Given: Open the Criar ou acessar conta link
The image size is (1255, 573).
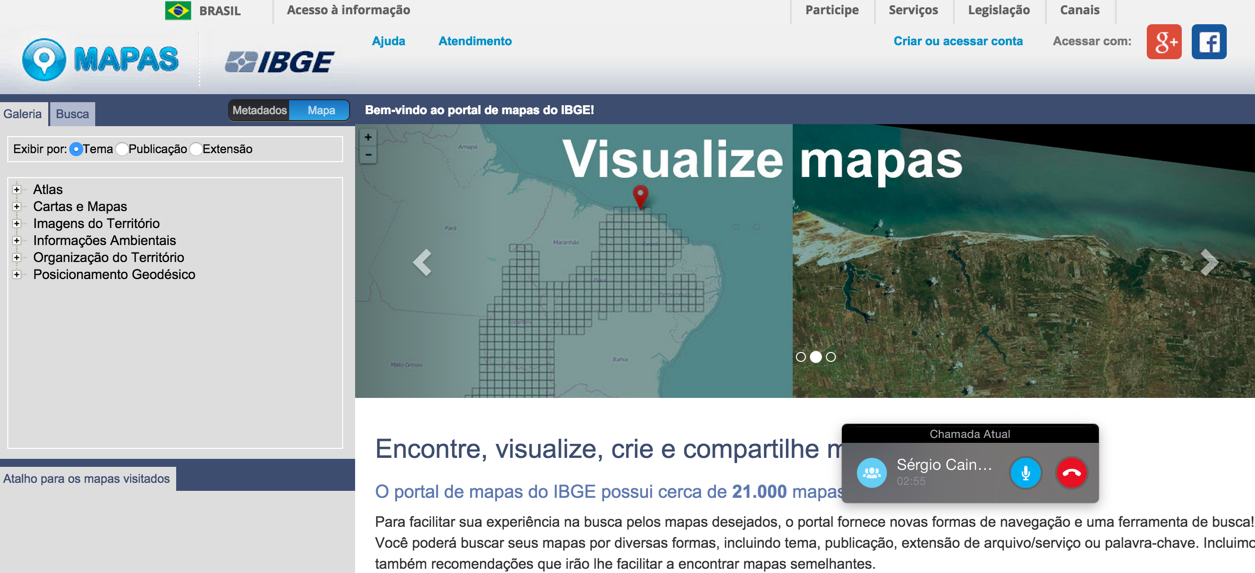Looking at the screenshot, I should (958, 41).
